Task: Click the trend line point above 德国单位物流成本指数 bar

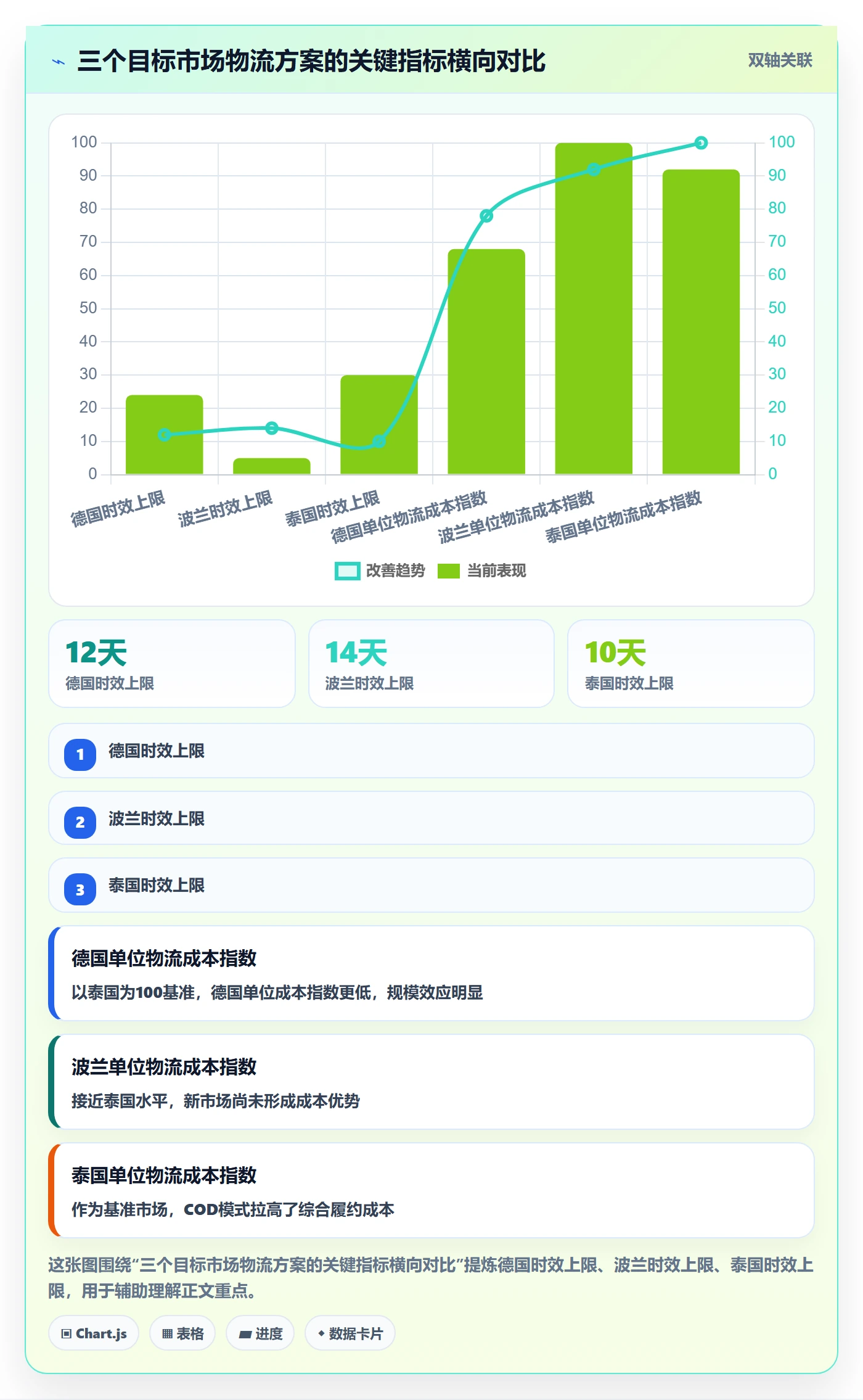Action: point(486,216)
